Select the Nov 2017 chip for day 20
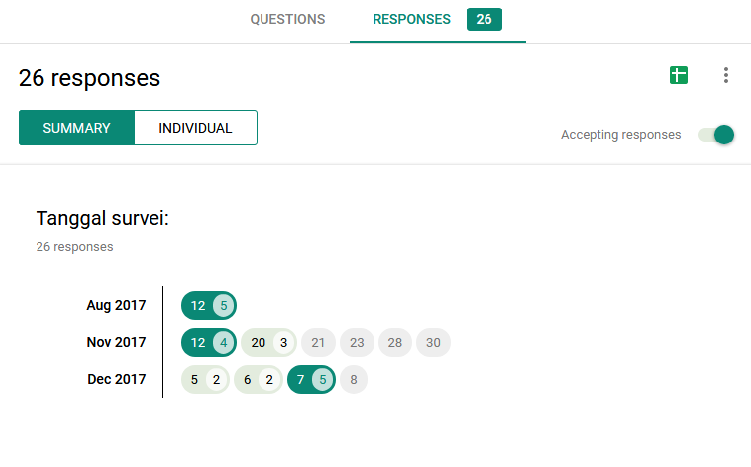This screenshot has height=467, width=751. [x=269, y=343]
